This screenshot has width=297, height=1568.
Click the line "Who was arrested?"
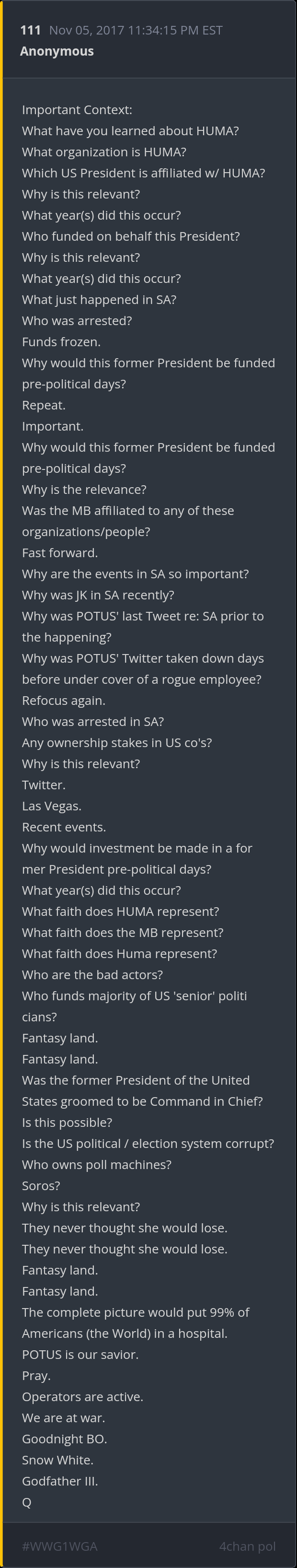click(77, 320)
